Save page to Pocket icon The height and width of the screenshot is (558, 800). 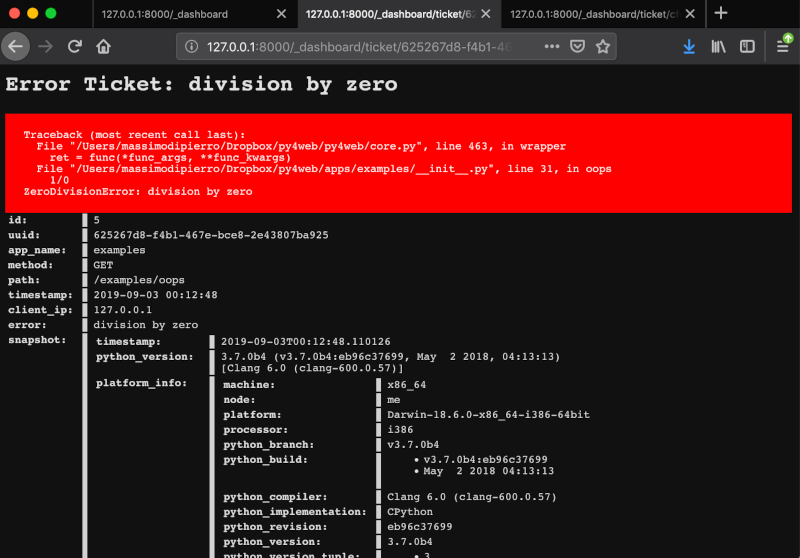pyautogui.click(x=578, y=47)
